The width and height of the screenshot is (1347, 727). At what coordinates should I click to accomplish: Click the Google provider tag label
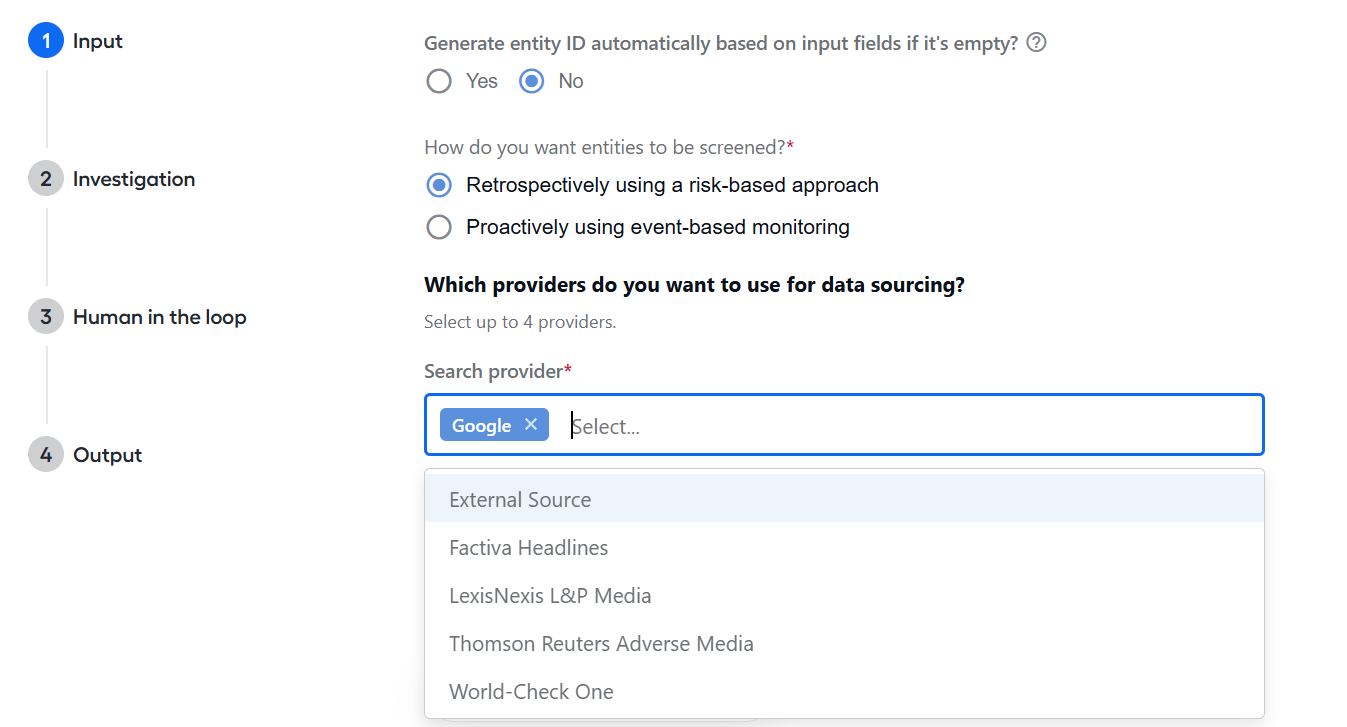pyautogui.click(x=481, y=425)
